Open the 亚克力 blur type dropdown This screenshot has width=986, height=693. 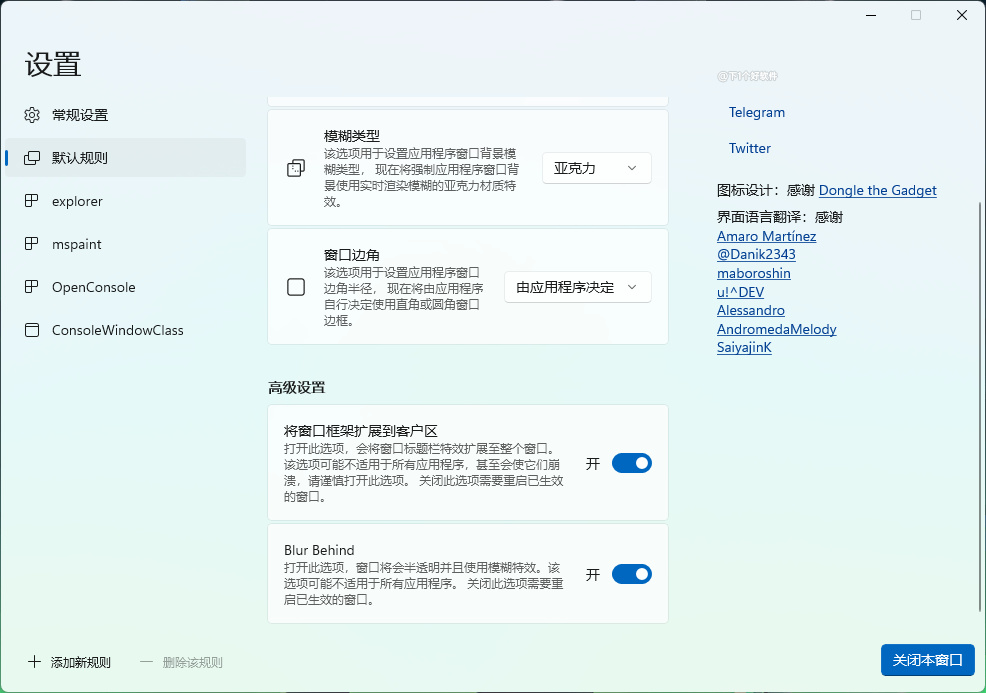(596, 168)
